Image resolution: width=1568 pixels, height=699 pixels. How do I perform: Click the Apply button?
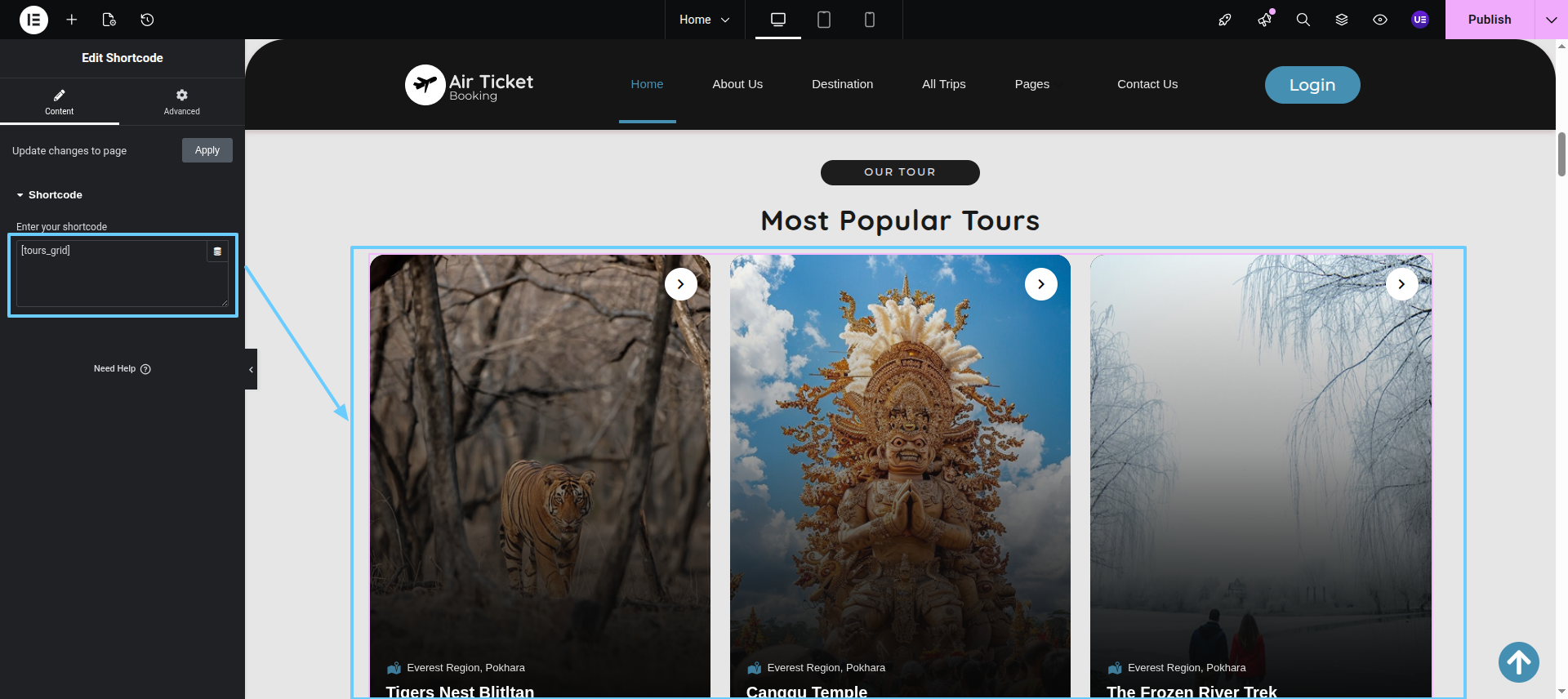pyautogui.click(x=207, y=150)
